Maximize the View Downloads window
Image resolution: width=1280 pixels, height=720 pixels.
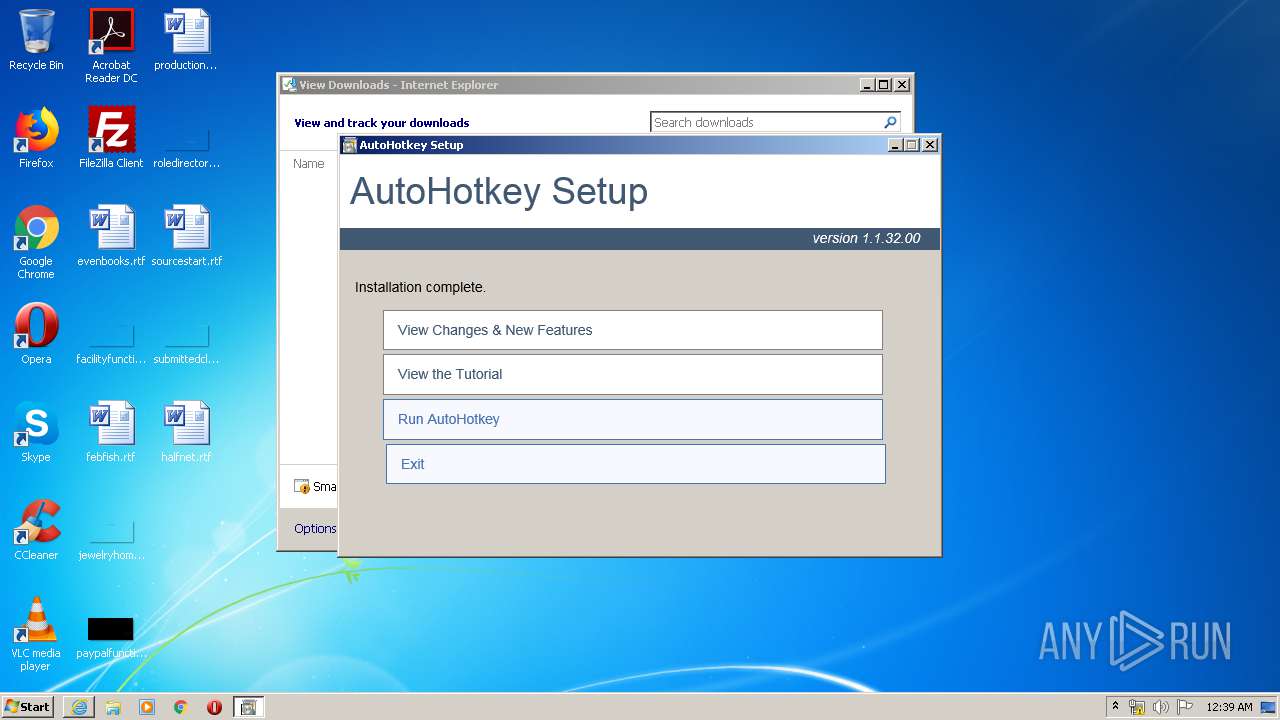coord(884,85)
